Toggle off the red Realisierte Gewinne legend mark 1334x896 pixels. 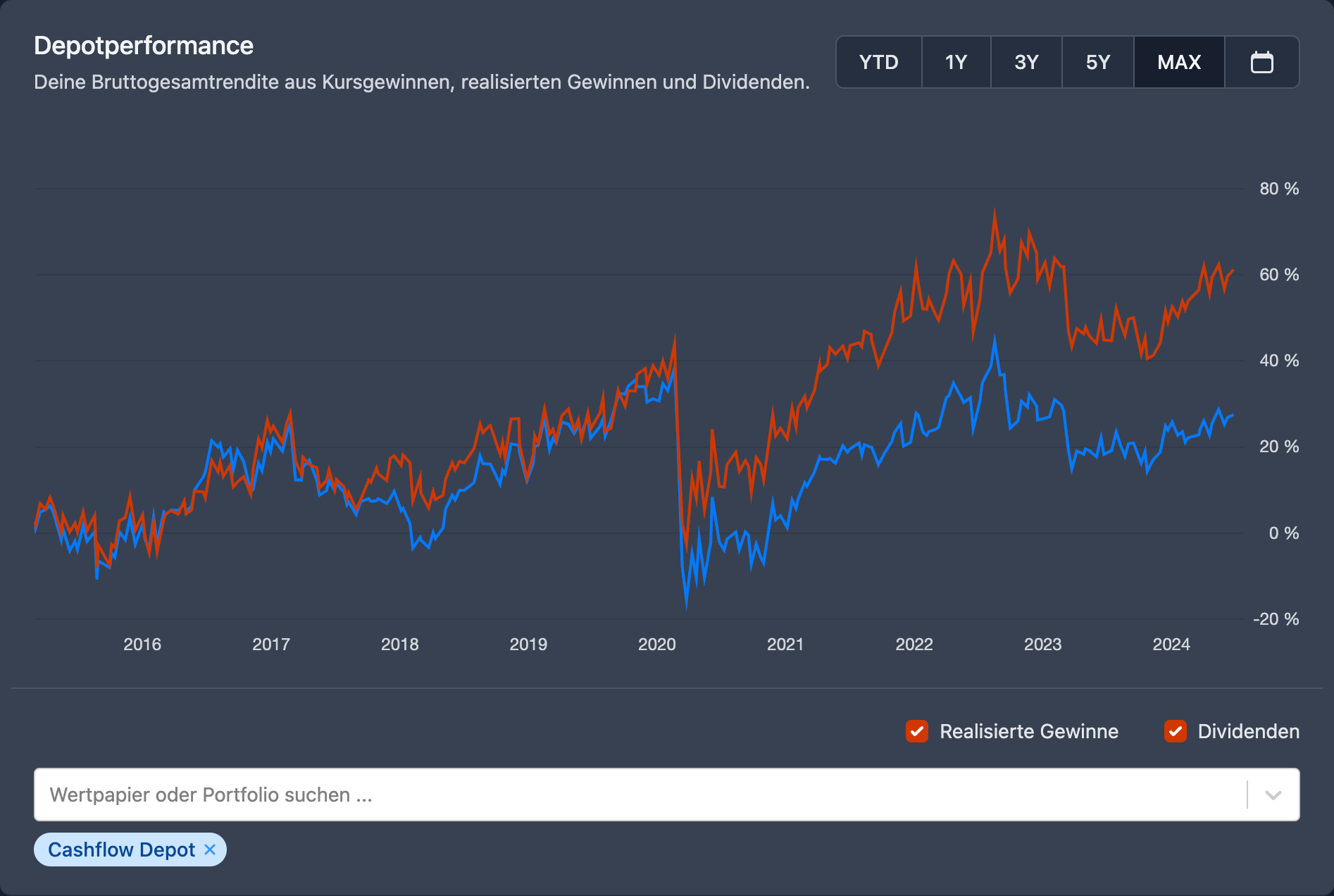916,732
